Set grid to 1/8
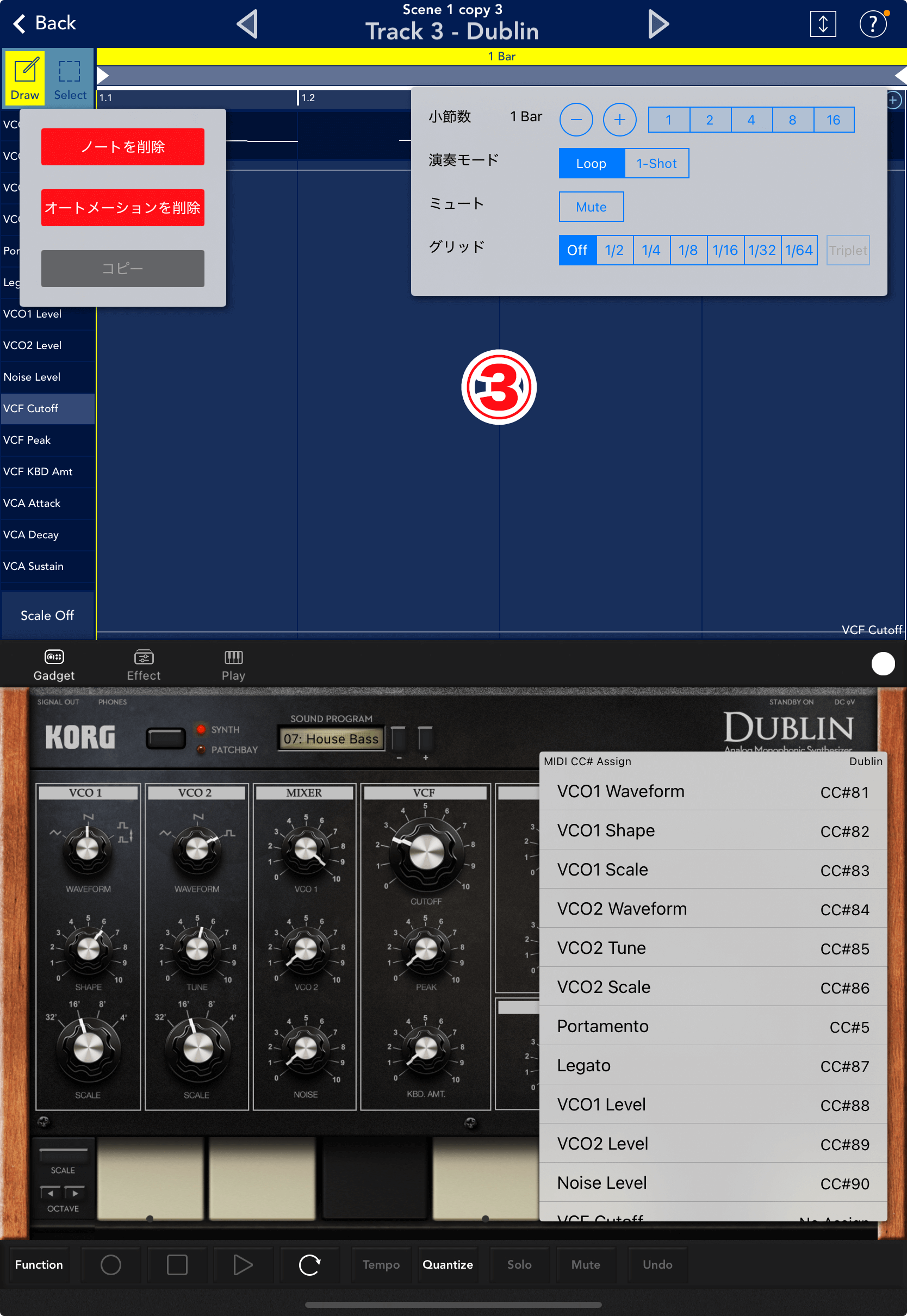Viewport: 907px width, 1316px height. (x=688, y=250)
